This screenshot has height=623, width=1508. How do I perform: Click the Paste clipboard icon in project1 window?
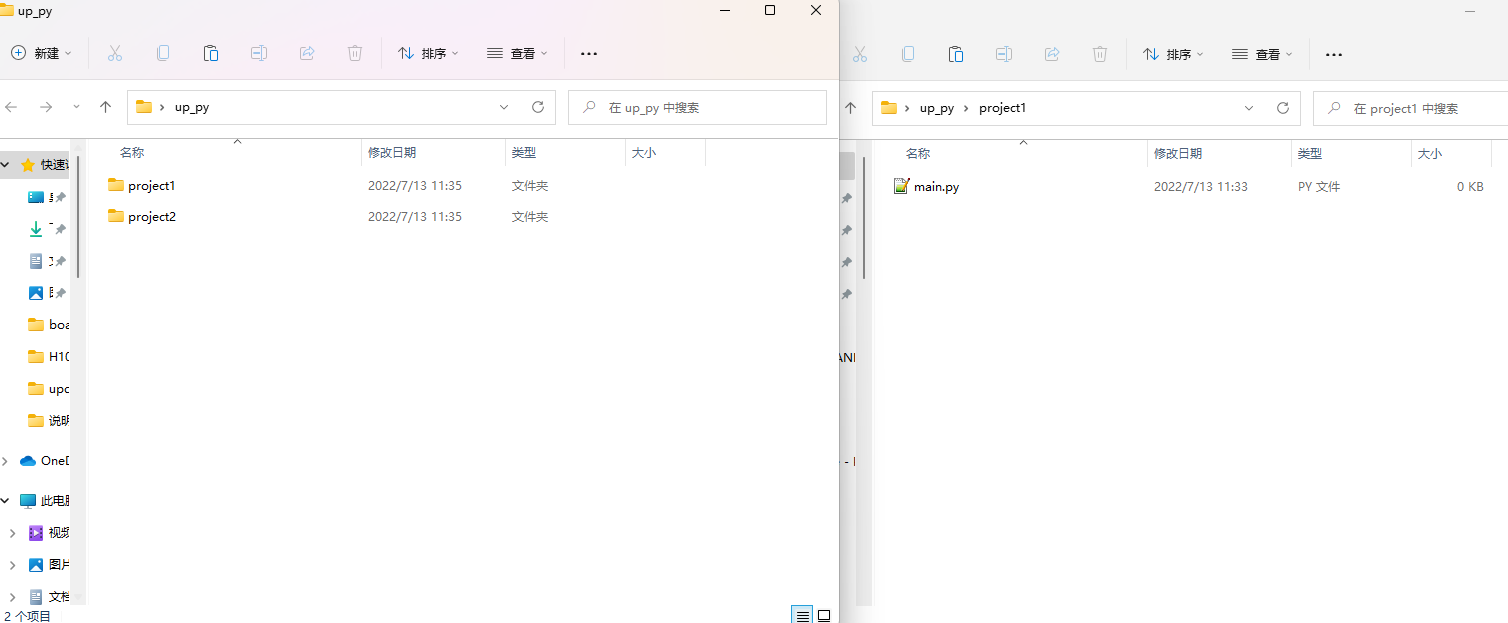pos(956,54)
